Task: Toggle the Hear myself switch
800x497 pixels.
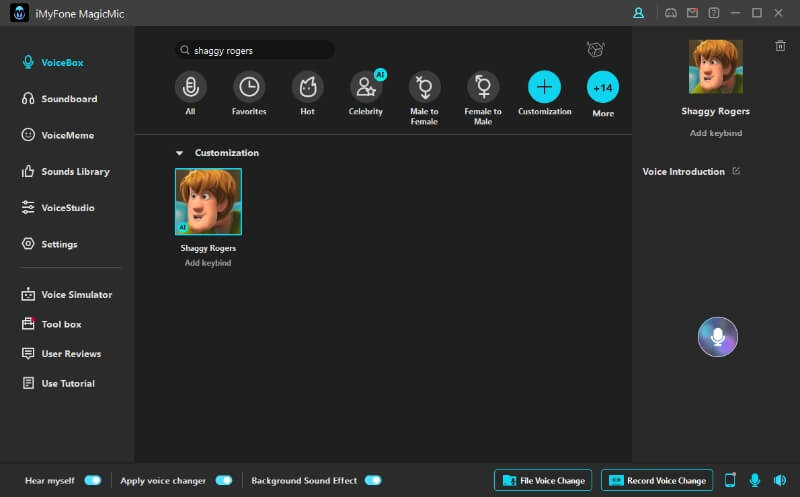Action: [93, 480]
